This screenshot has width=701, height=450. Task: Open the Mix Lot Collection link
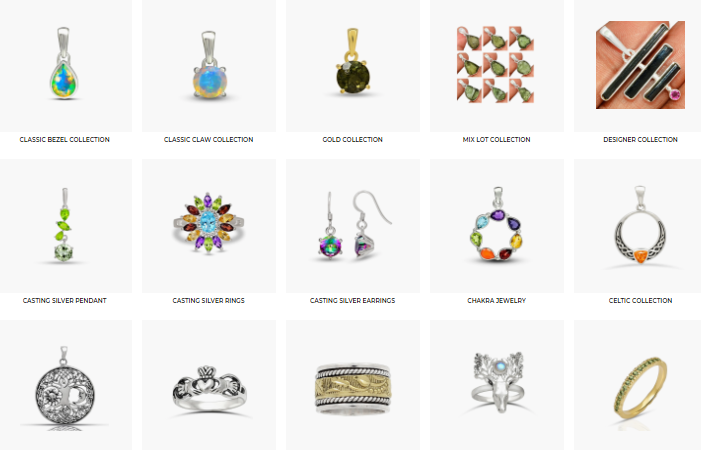(496, 139)
